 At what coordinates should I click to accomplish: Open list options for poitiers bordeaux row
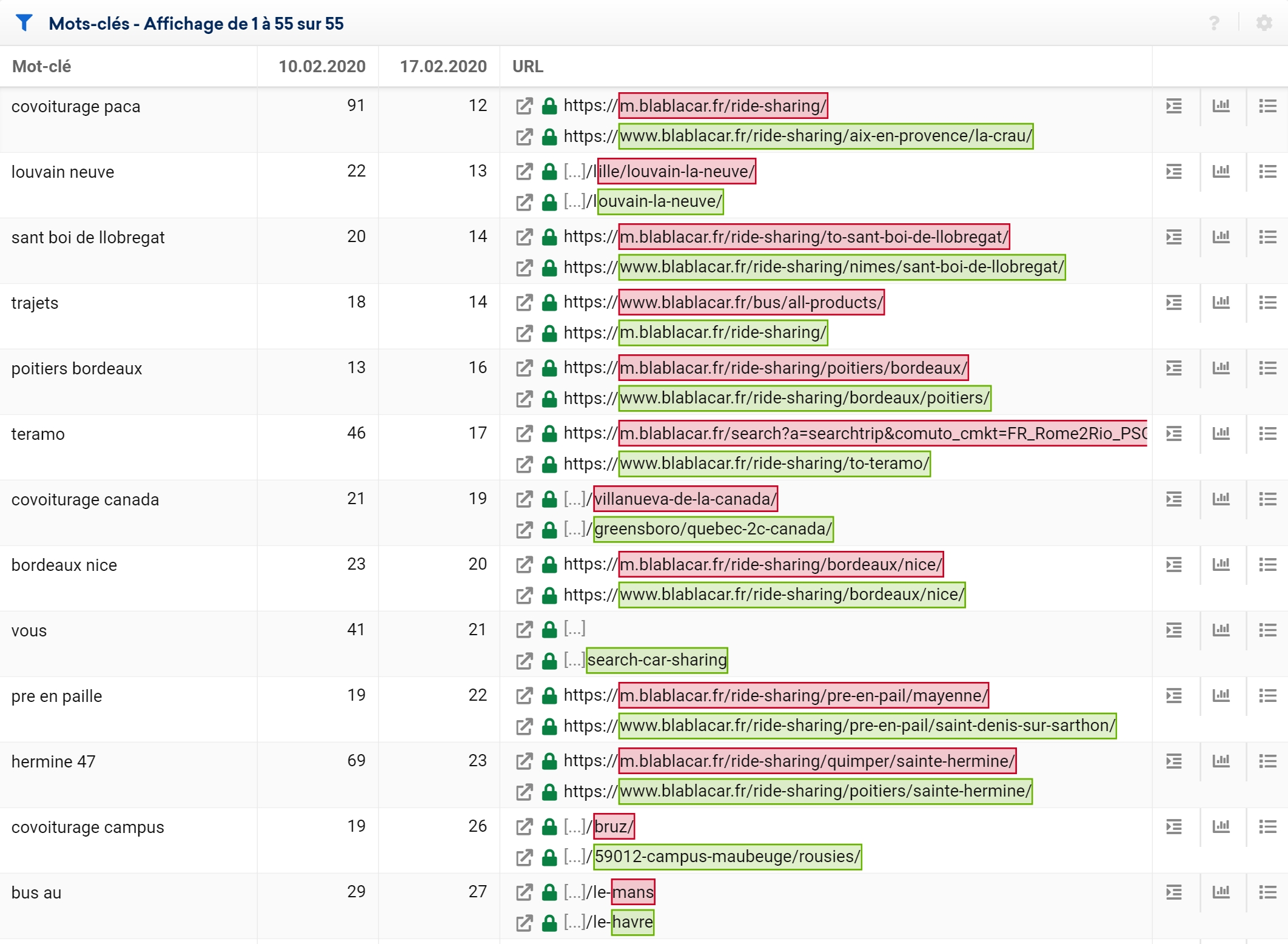coord(1267,368)
